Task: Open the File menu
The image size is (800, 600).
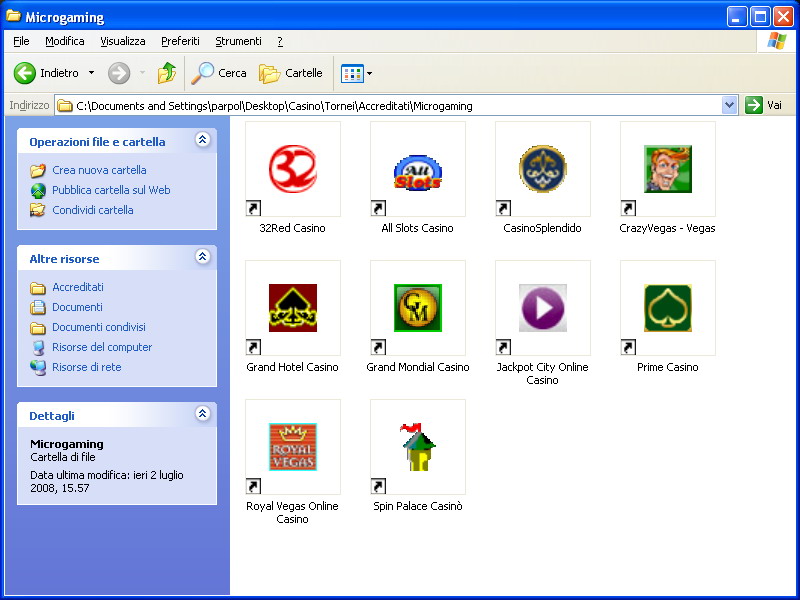Action: 21,41
